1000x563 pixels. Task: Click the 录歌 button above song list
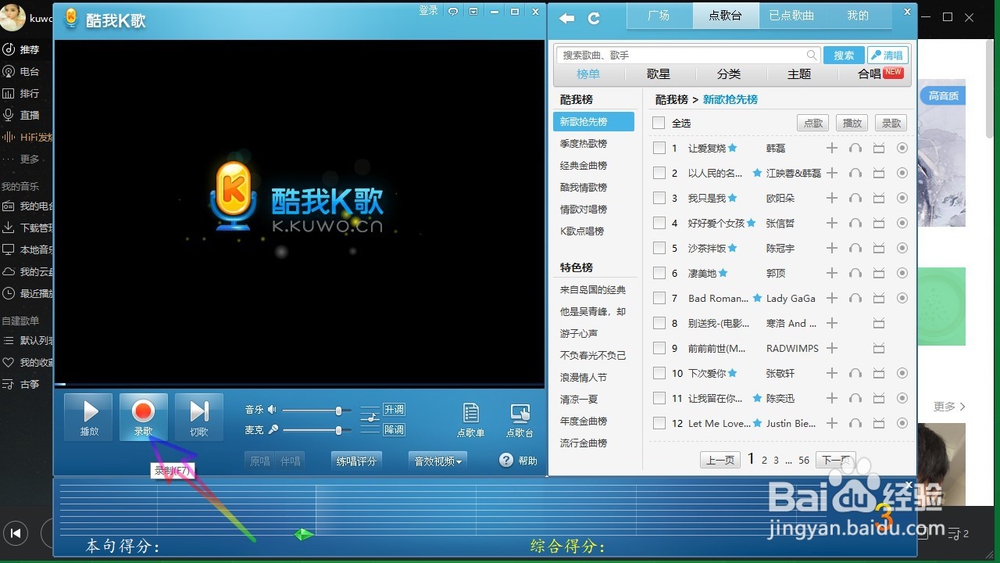point(891,123)
